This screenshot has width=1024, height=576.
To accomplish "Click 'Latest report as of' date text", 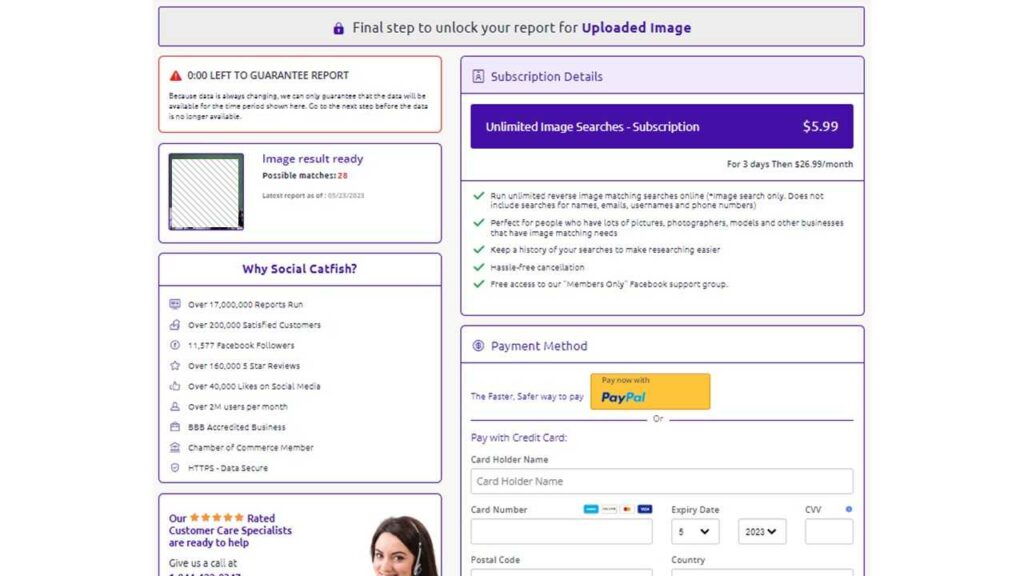I will pyautogui.click(x=313, y=195).
